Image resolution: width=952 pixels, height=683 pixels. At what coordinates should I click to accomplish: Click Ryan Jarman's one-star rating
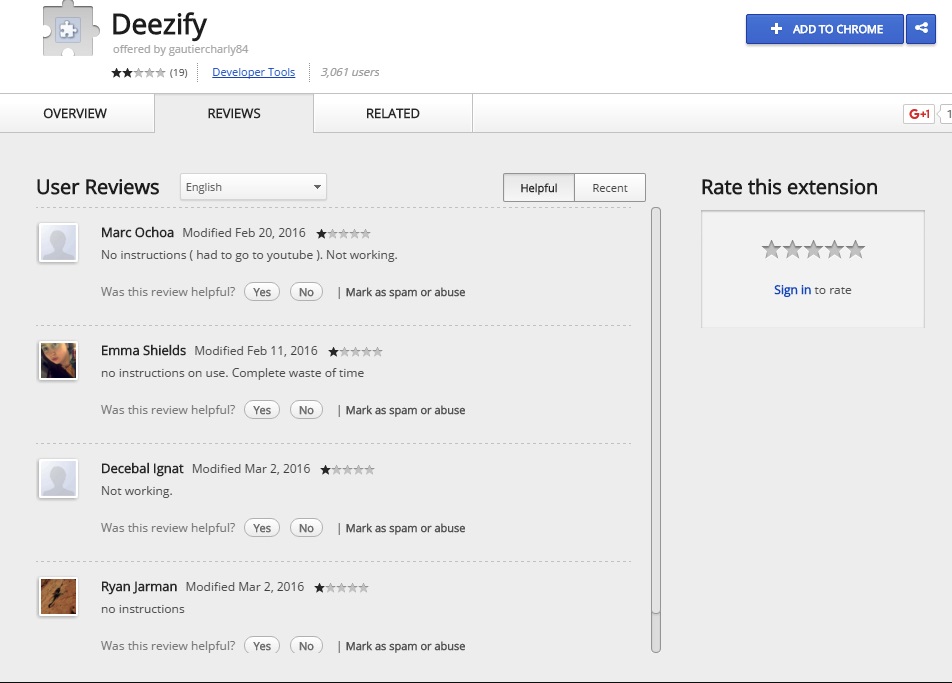coord(341,588)
